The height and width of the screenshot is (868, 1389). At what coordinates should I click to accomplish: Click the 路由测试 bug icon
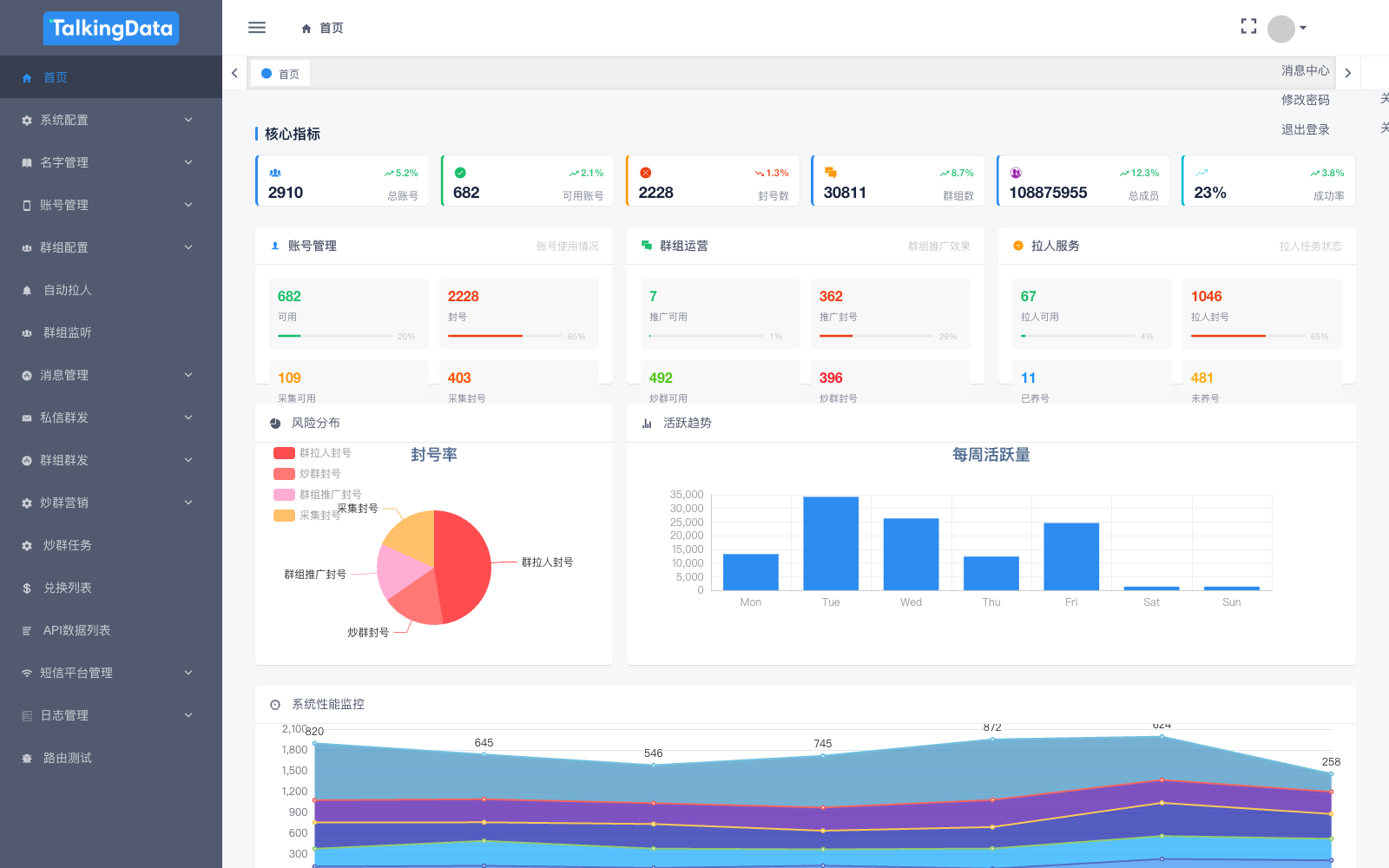27,759
